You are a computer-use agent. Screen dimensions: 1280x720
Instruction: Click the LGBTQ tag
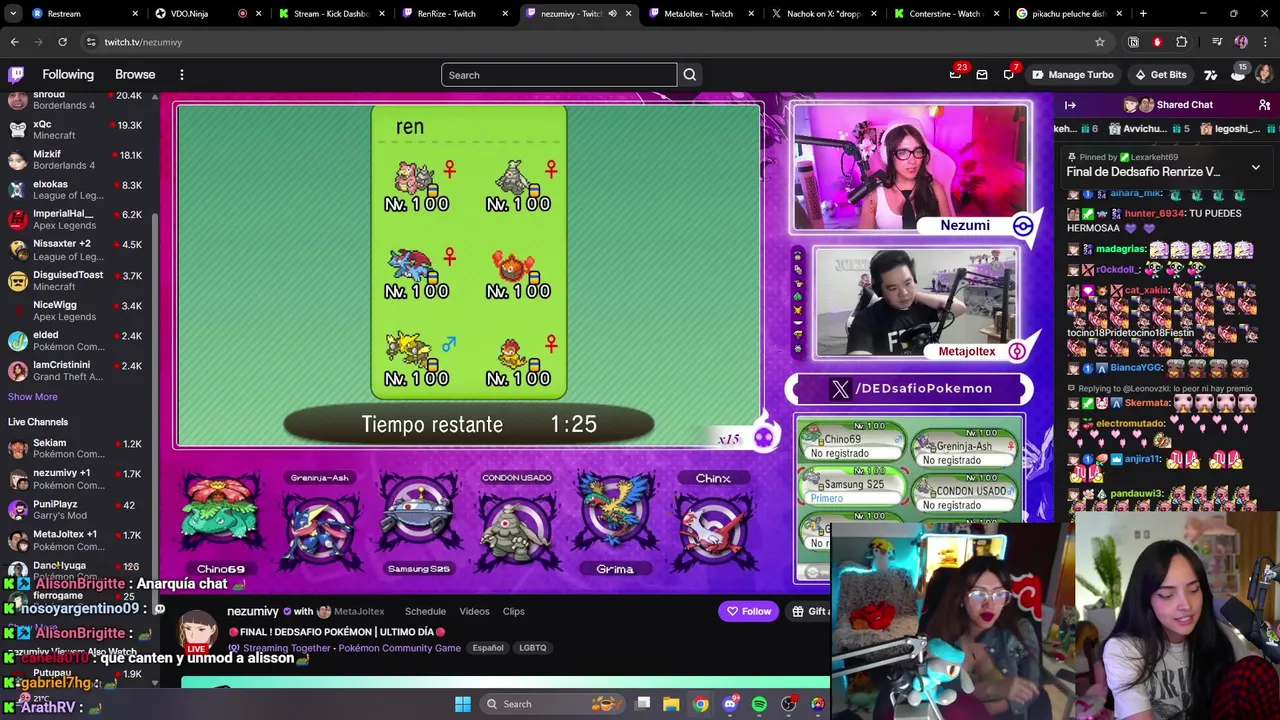click(533, 648)
